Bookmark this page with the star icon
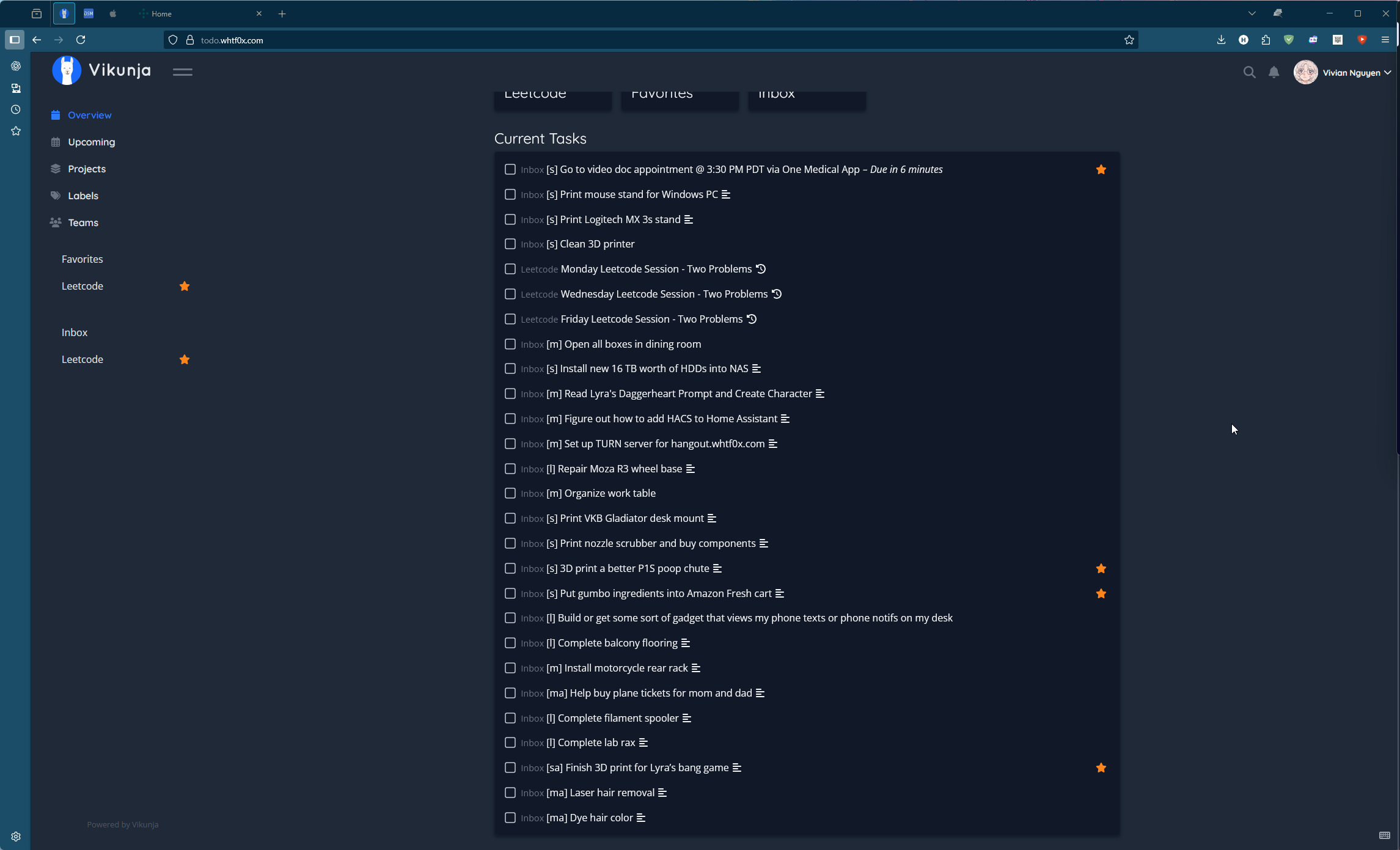Viewport: 1400px width, 850px height. pyautogui.click(x=1129, y=40)
